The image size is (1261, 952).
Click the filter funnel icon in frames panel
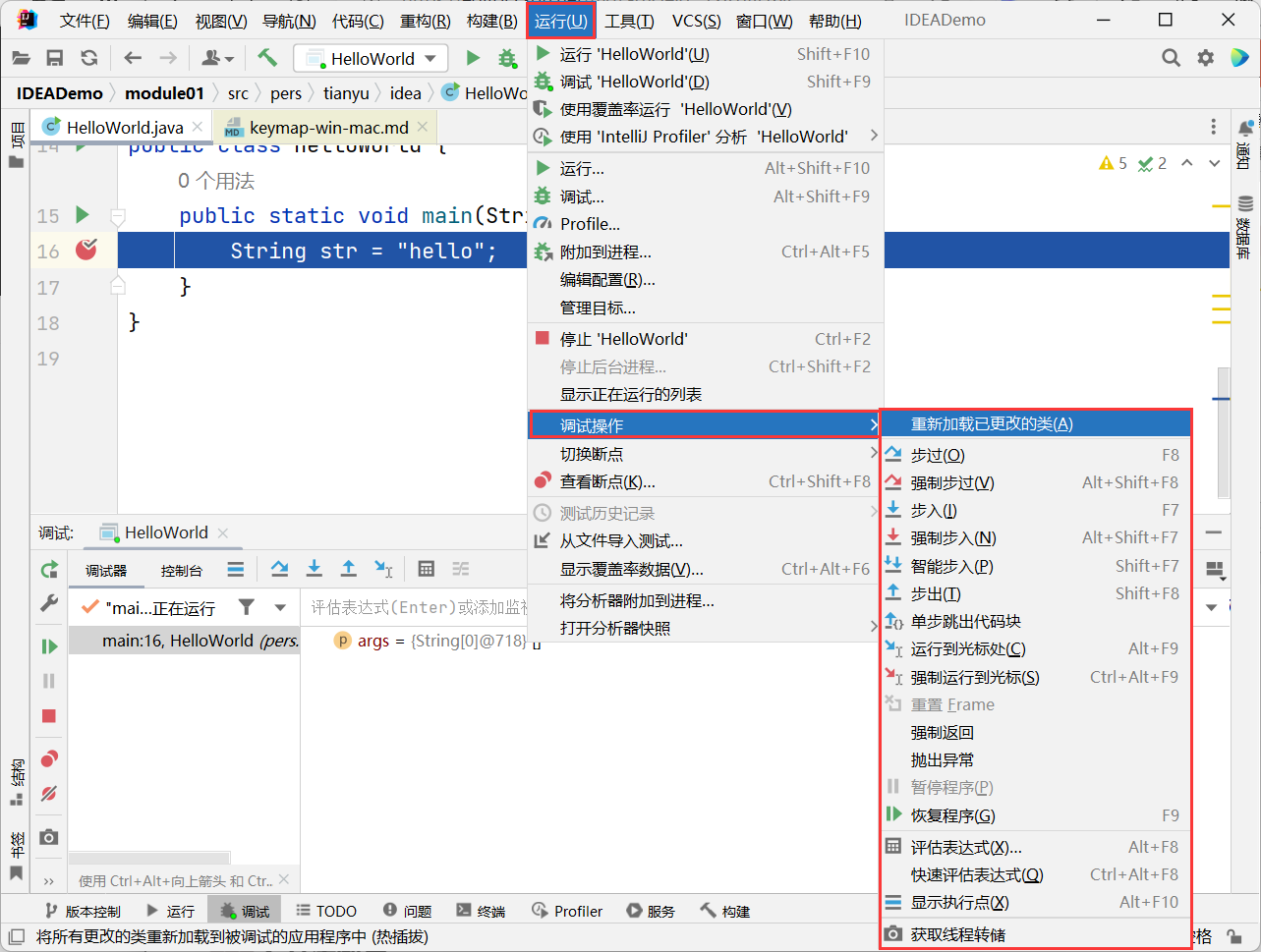click(x=247, y=607)
